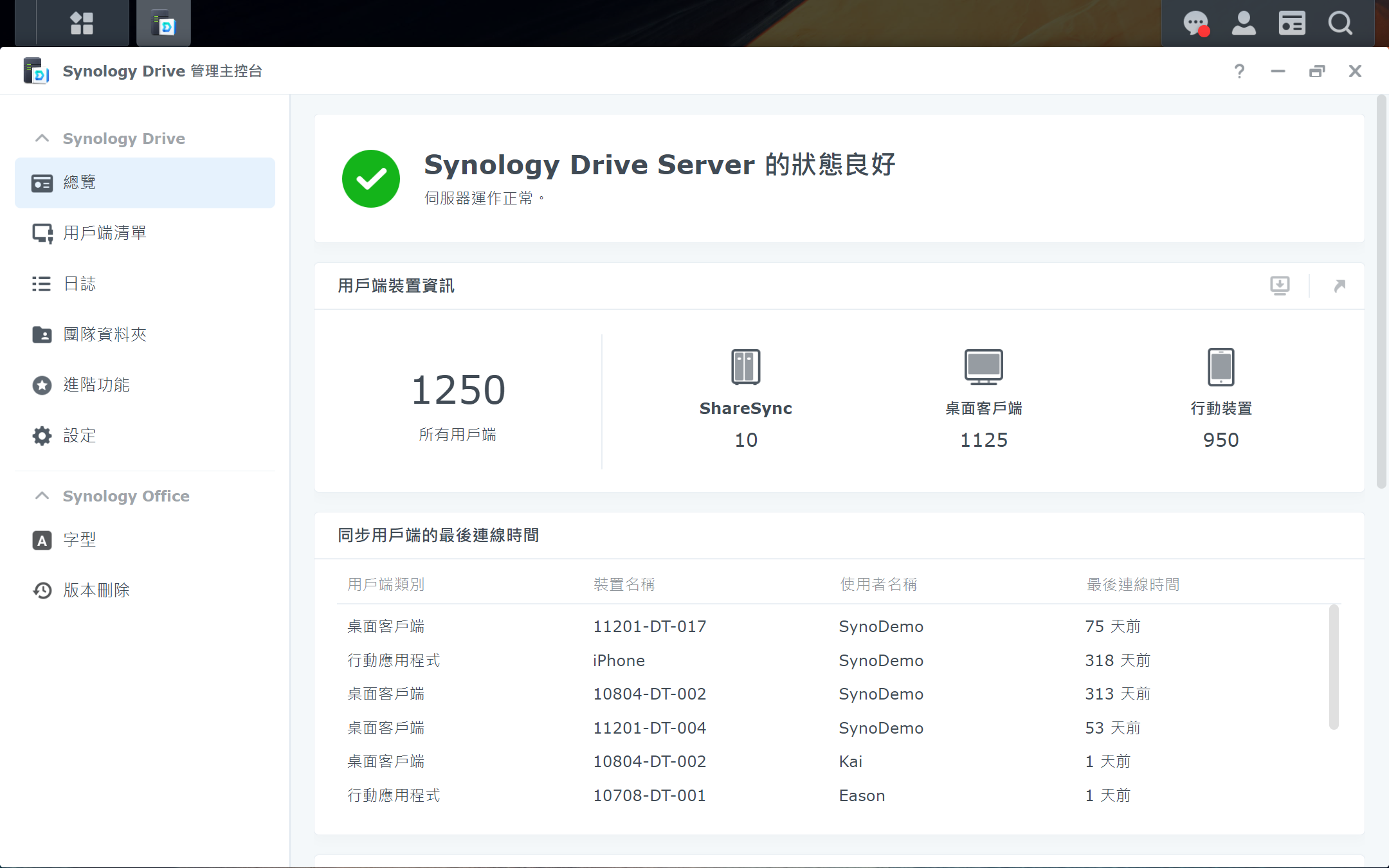Click the mobile device tablet icon
Screen dimensions: 1389x868
pos(1221,366)
